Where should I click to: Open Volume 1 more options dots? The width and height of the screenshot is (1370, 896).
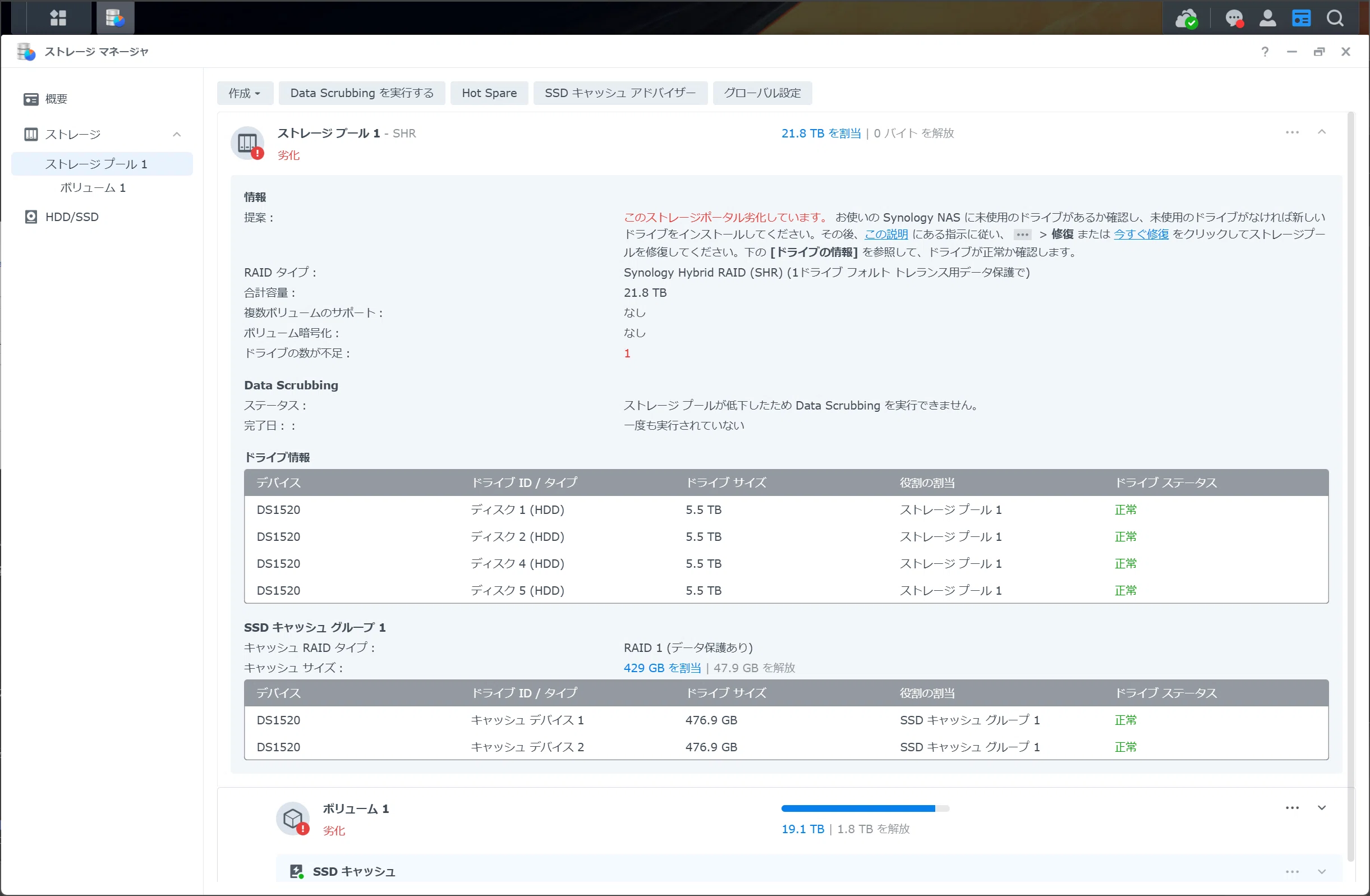pyautogui.click(x=1291, y=808)
